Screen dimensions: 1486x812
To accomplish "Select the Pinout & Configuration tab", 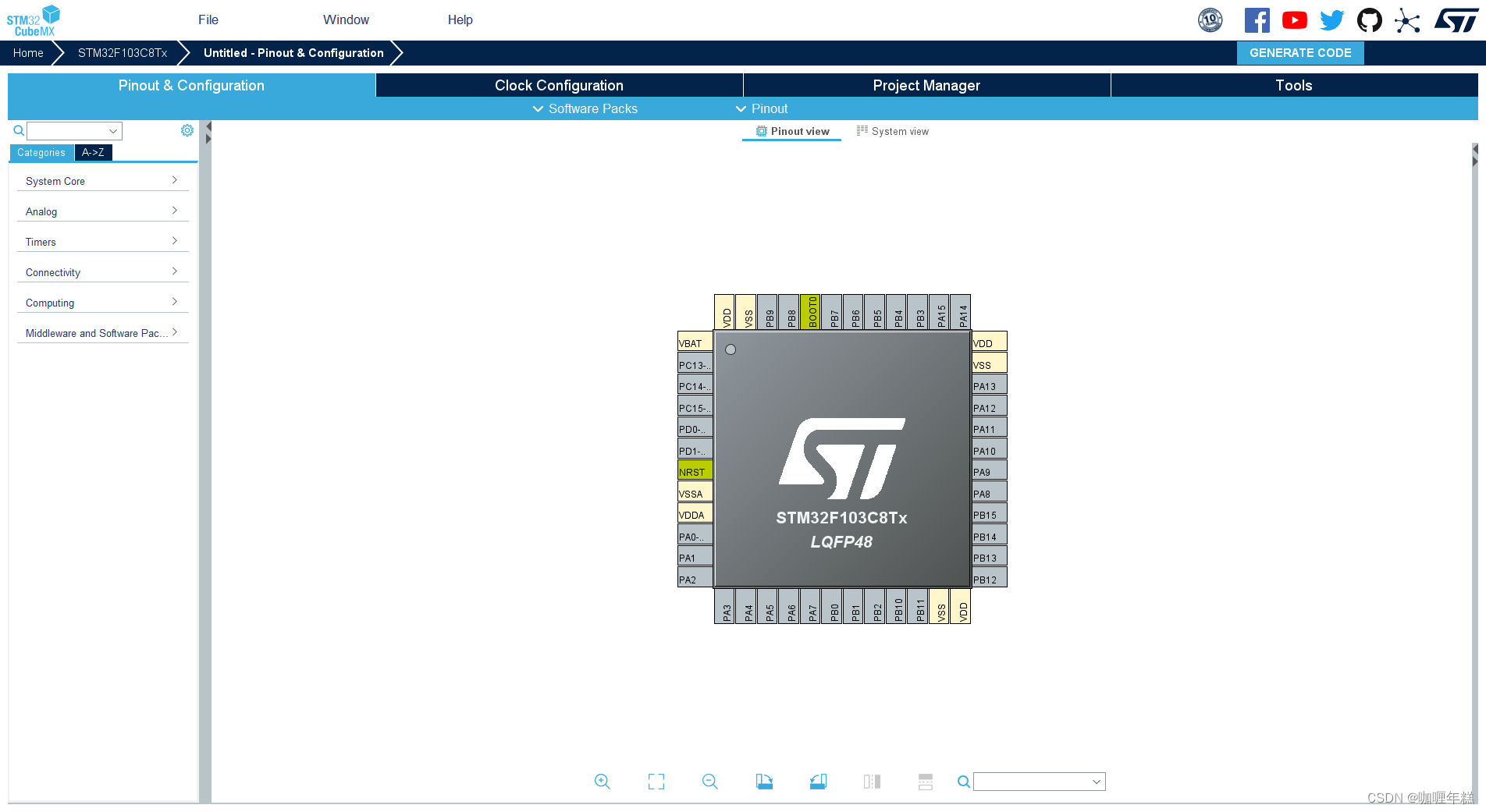I will 191,85.
